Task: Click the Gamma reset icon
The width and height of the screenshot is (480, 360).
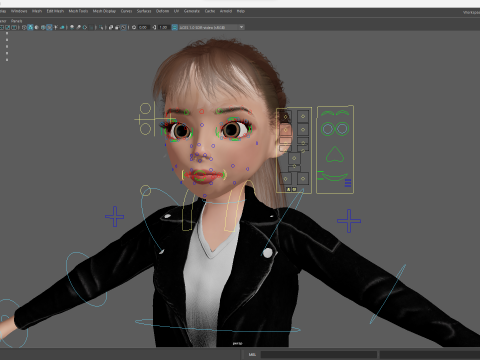Action: pyautogui.click(x=154, y=27)
